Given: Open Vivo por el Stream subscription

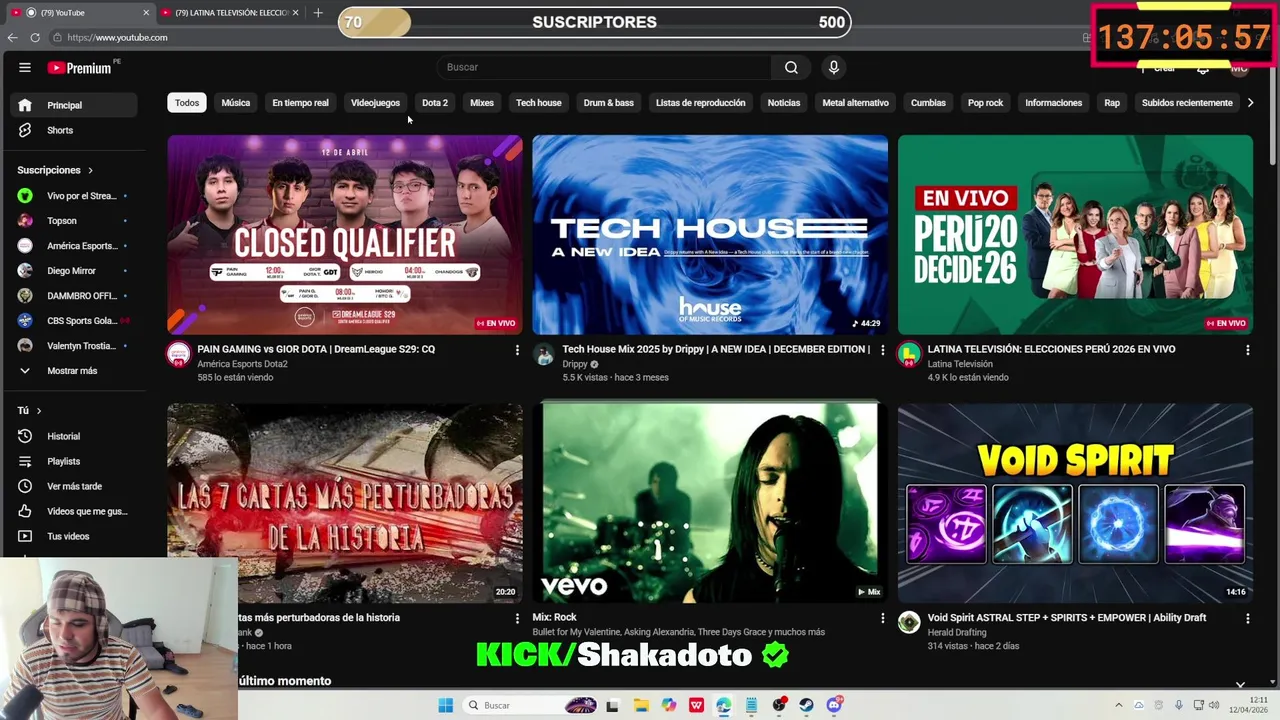Looking at the screenshot, I should 74,196.
